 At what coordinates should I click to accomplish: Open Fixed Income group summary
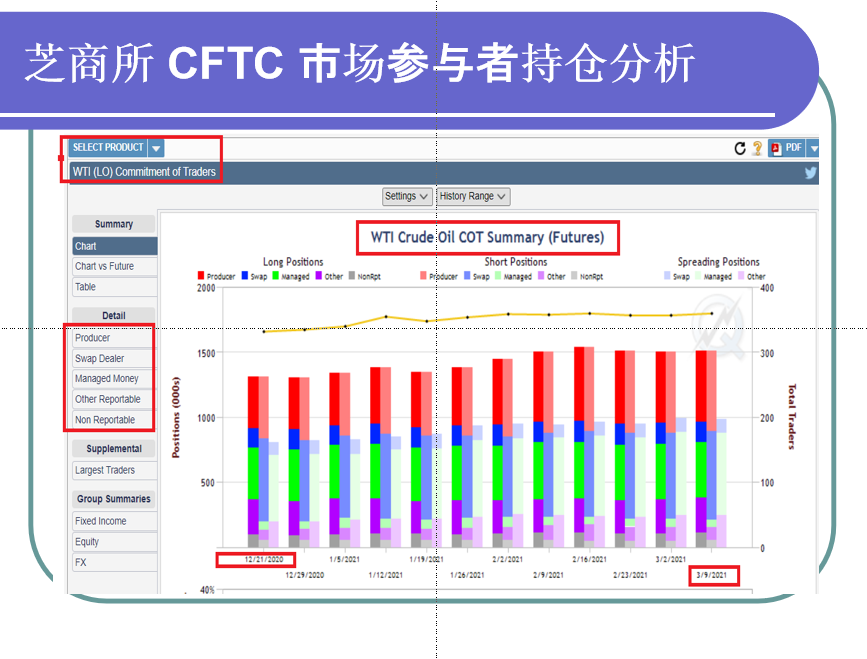click(x=114, y=521)
